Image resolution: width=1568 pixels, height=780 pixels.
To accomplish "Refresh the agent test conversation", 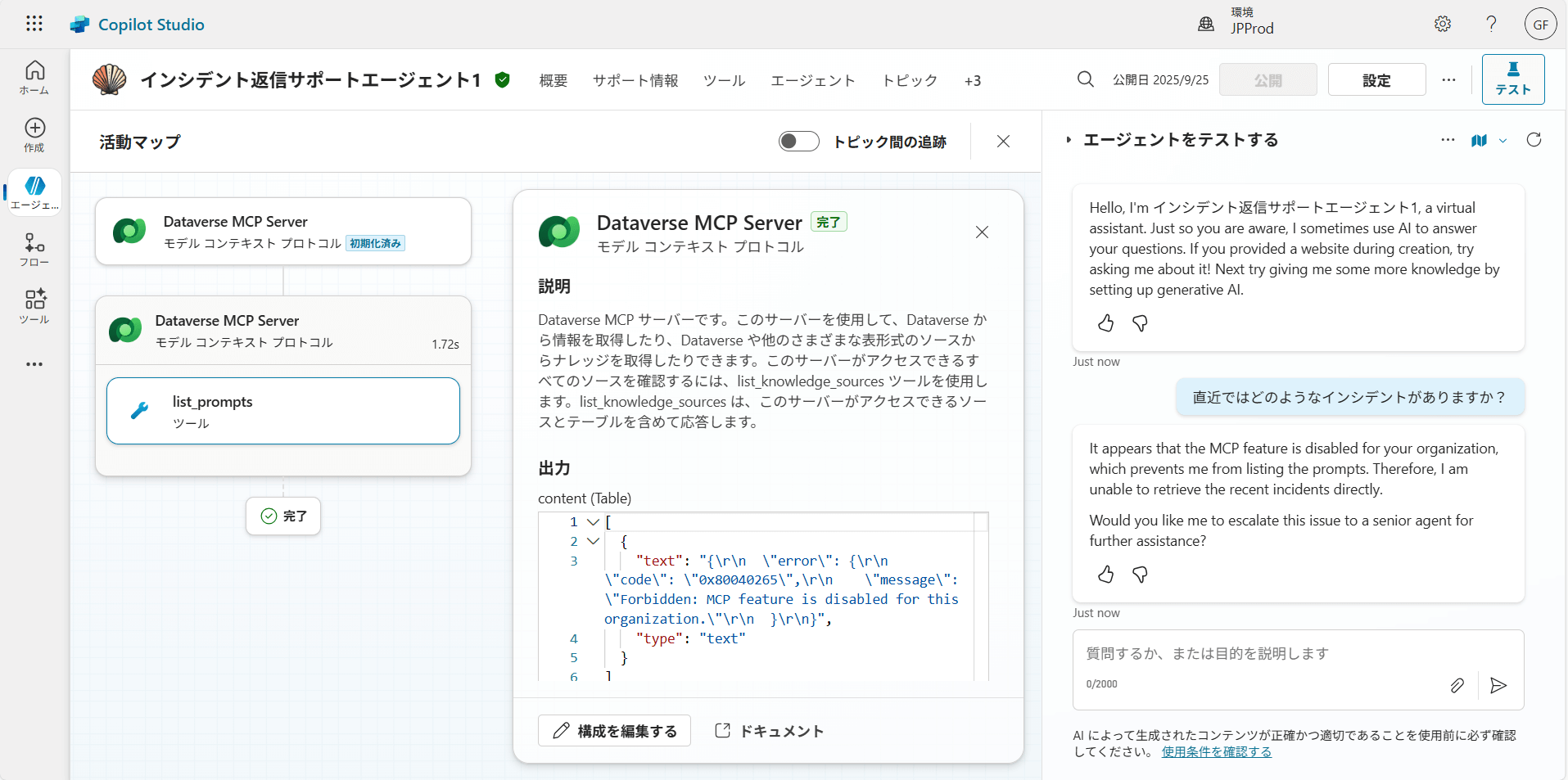I will click(1534, 140).
